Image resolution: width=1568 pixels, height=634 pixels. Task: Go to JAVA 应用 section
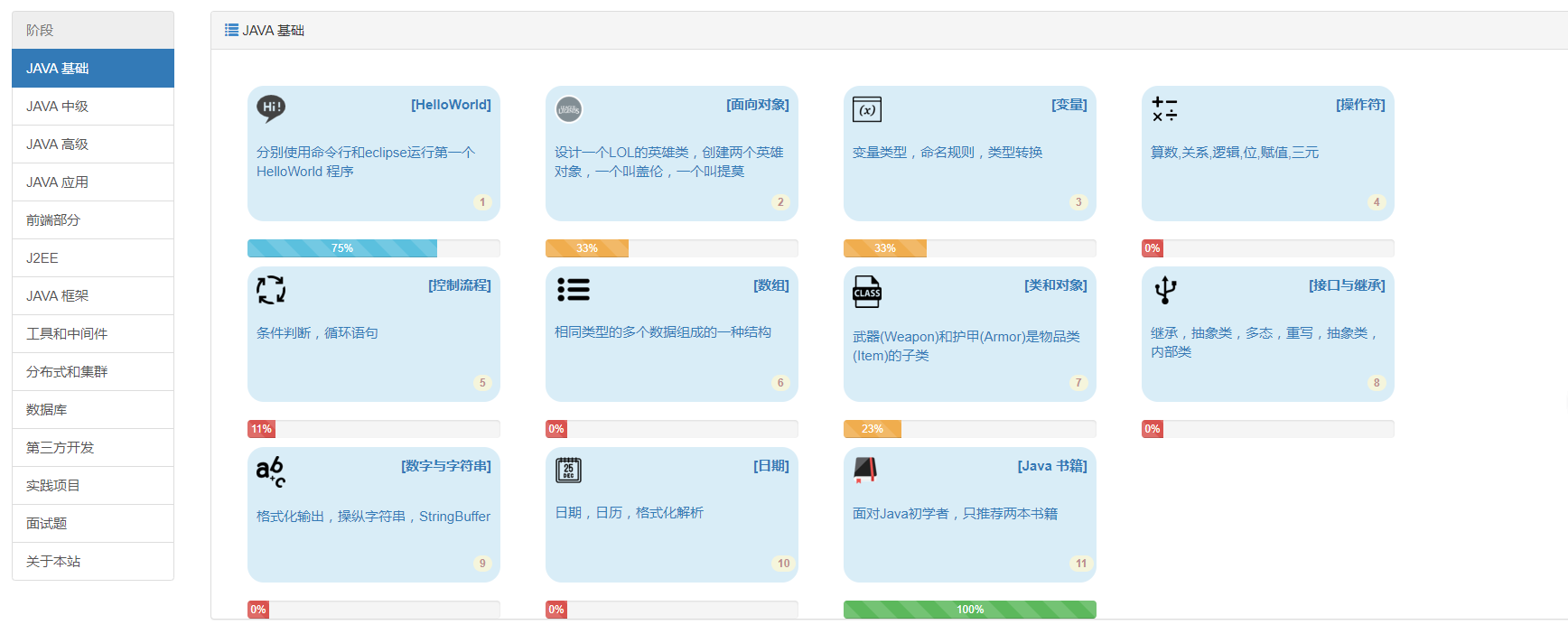click(93, 182)
